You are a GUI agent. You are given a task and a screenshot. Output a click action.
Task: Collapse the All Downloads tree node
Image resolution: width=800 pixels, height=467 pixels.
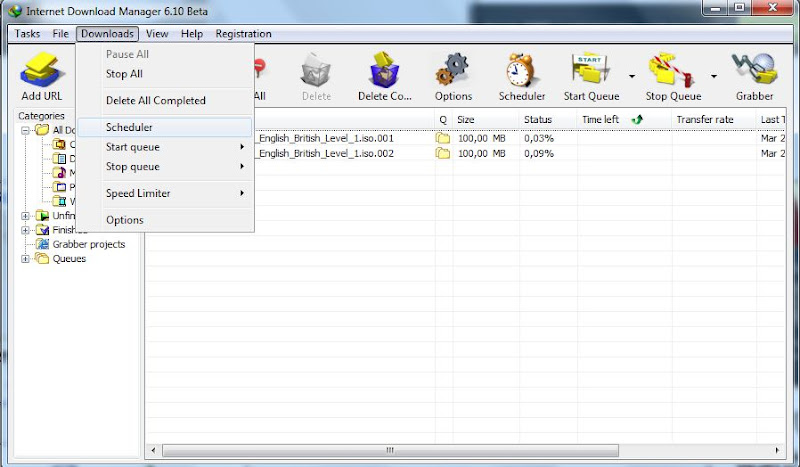click(25, 131)
